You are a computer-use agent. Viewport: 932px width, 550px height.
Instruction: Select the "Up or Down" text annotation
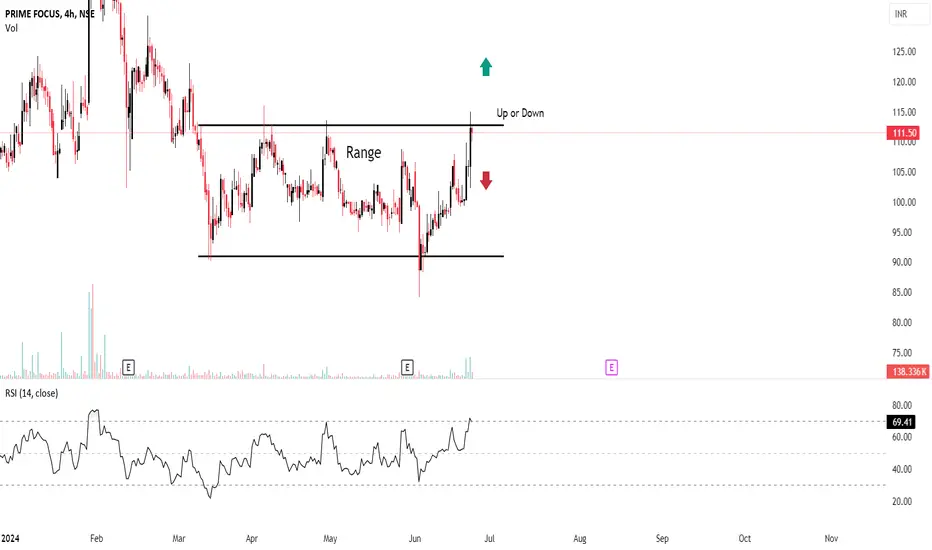tap(520, 113)
